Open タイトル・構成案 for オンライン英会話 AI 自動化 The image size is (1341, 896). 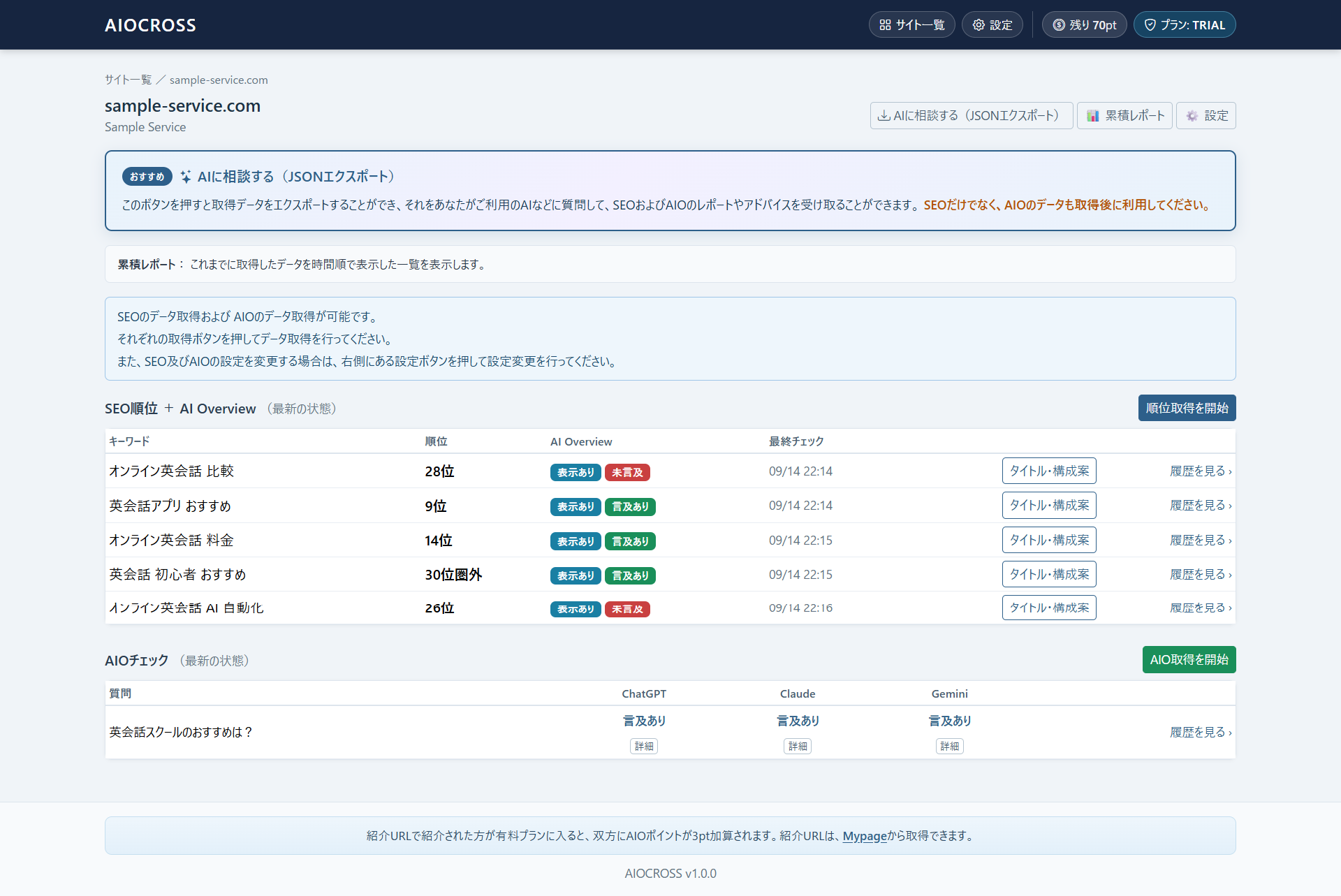click(x=1049, y=608)
